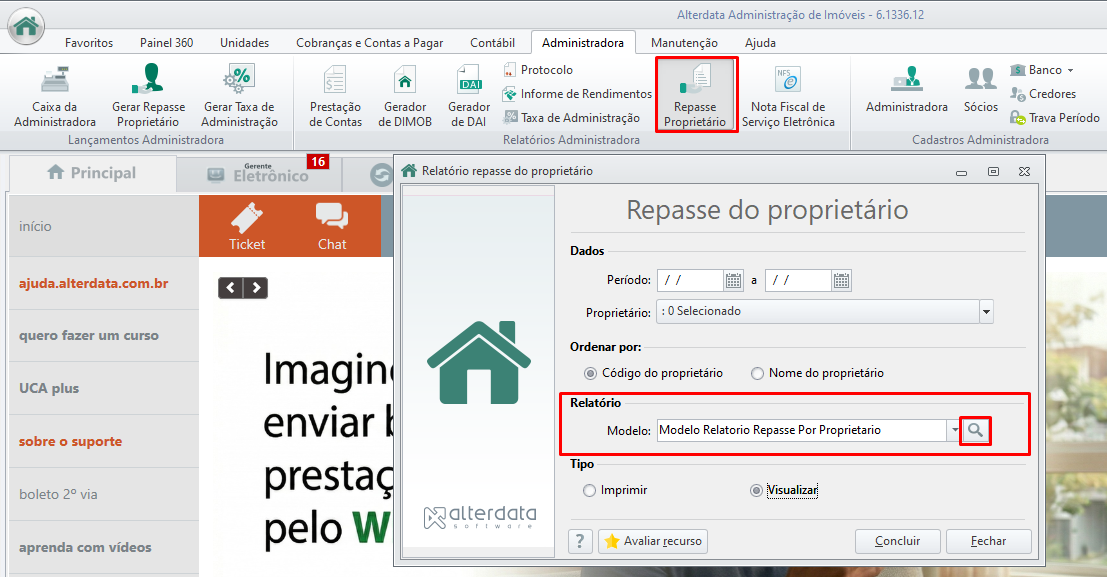Open boleto 2ª via link
Viewport: 1107px width, 577px height.
pyautogui.click(x=59, y=494)
